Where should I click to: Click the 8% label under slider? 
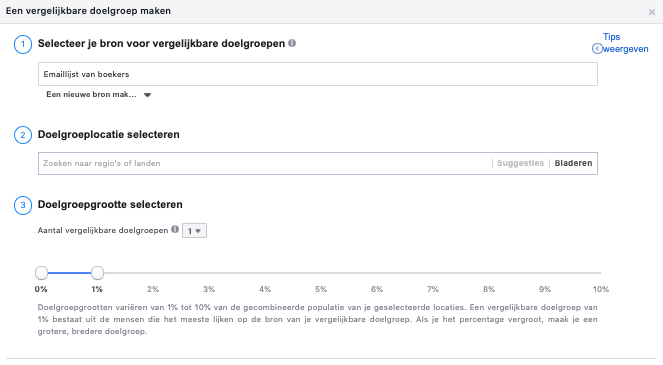[489, 289]
